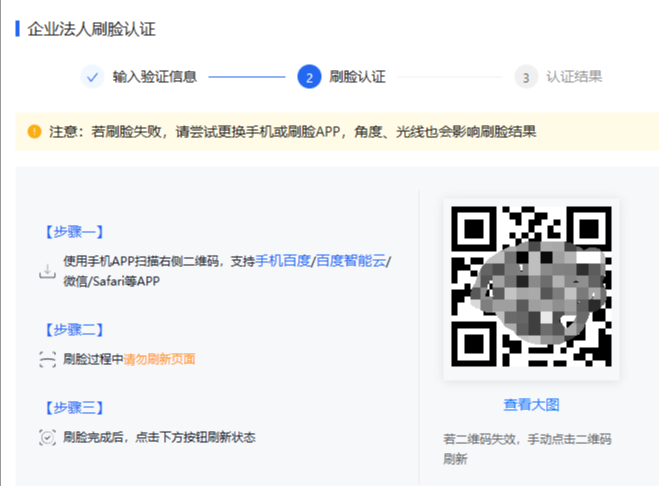Click the 【步骤二】 heading
The height and width of the screenshot is (486, 659).
(x=74, y=330)
